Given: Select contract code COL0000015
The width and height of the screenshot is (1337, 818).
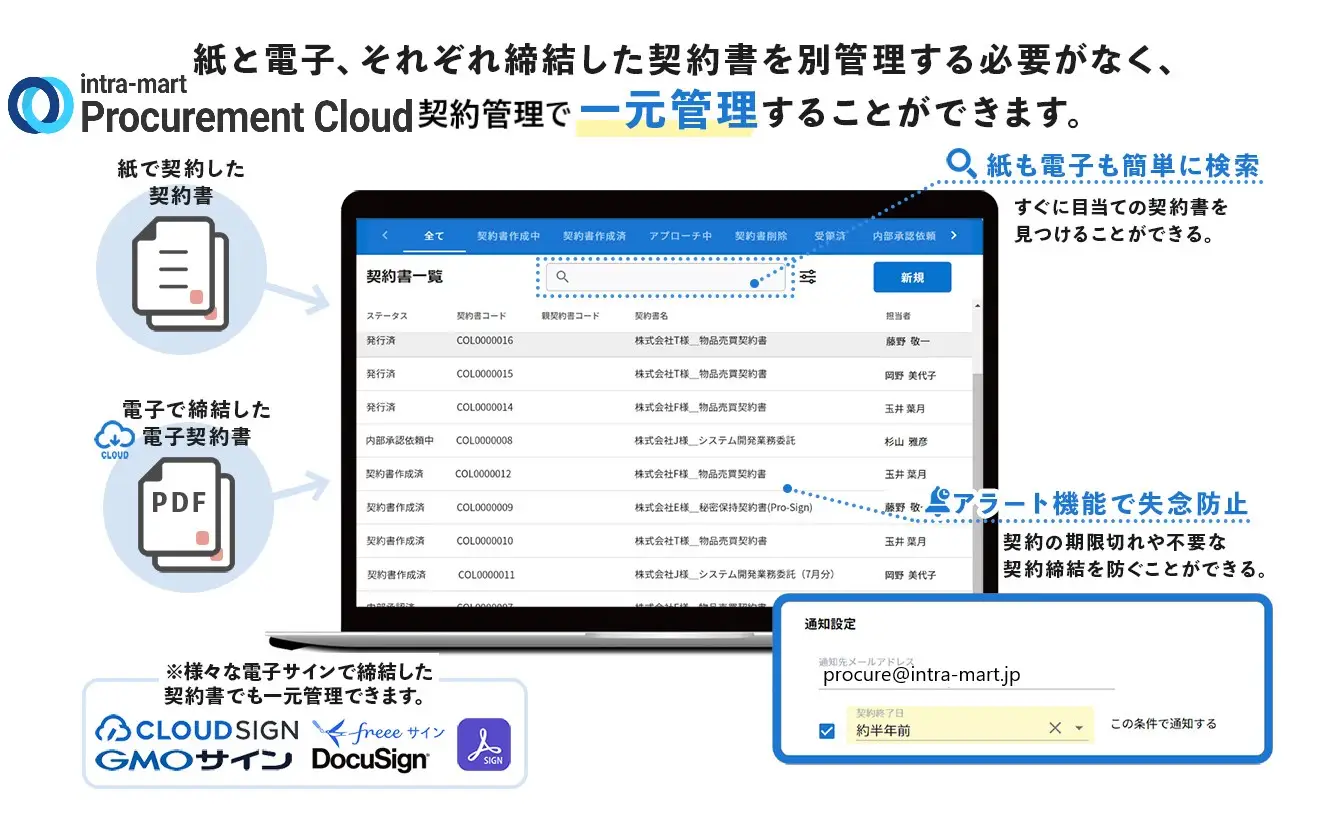Looking at the screenshot, I should click(x=485, y=374).
